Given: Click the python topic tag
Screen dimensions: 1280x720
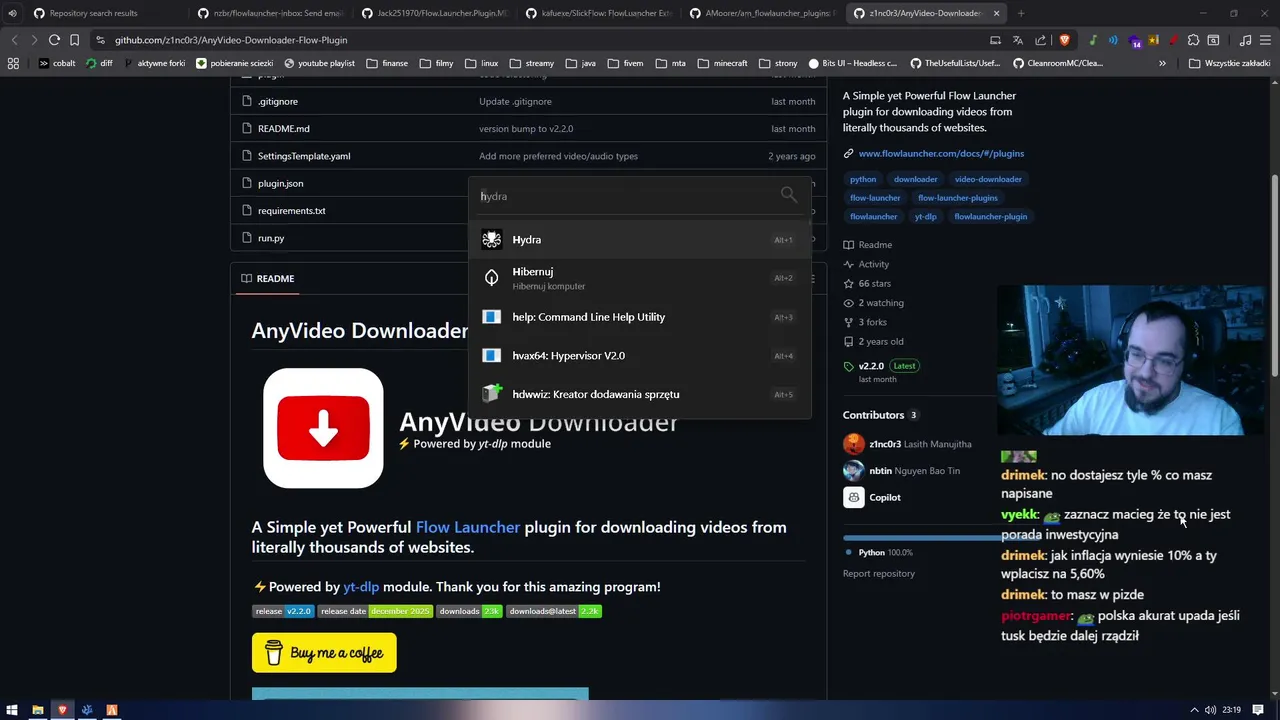Looking at the screenshot, I should (x=863, y=179).
